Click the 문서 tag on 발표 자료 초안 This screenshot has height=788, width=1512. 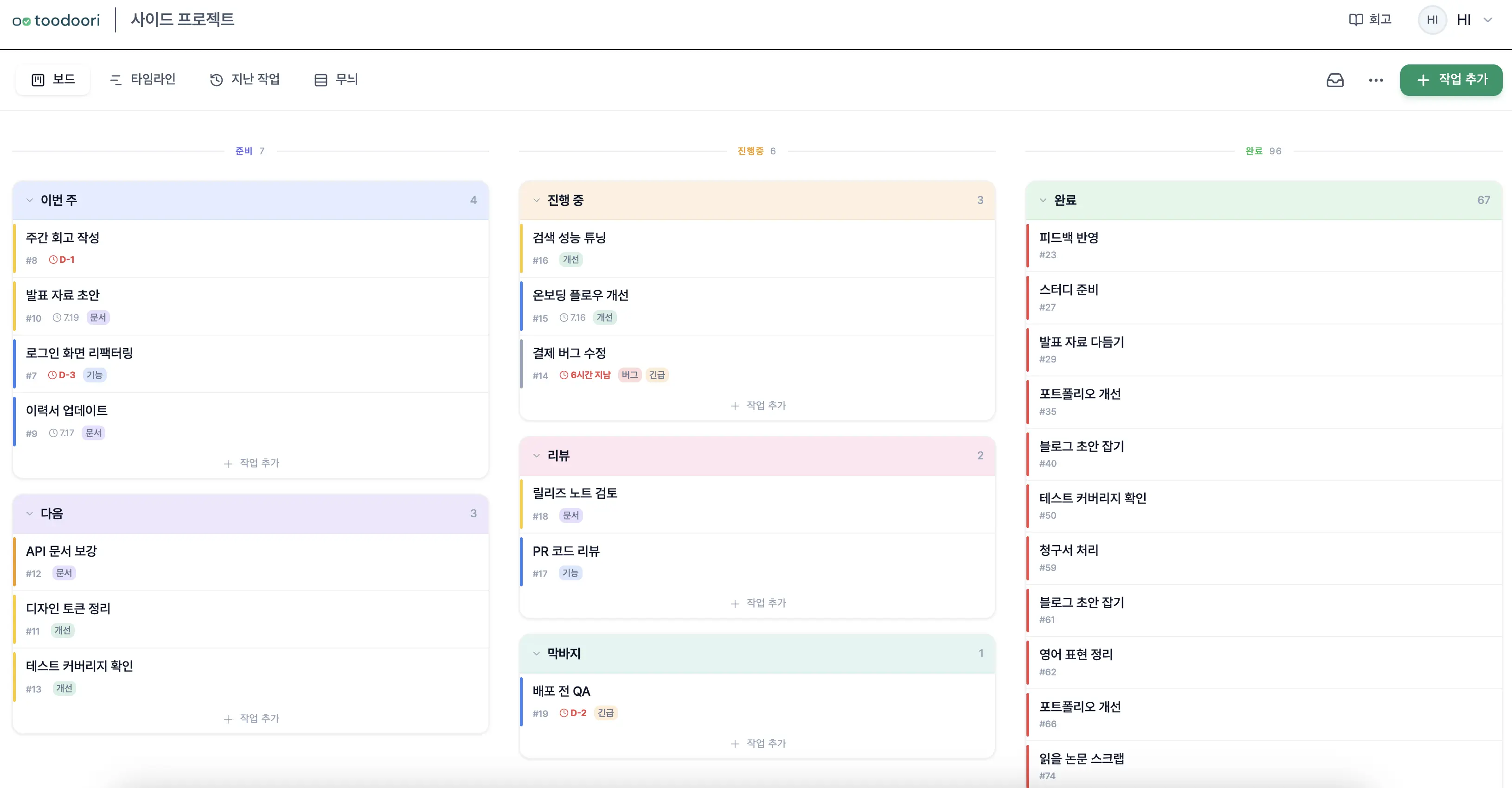pyautogui.click(x=98, y=318)
